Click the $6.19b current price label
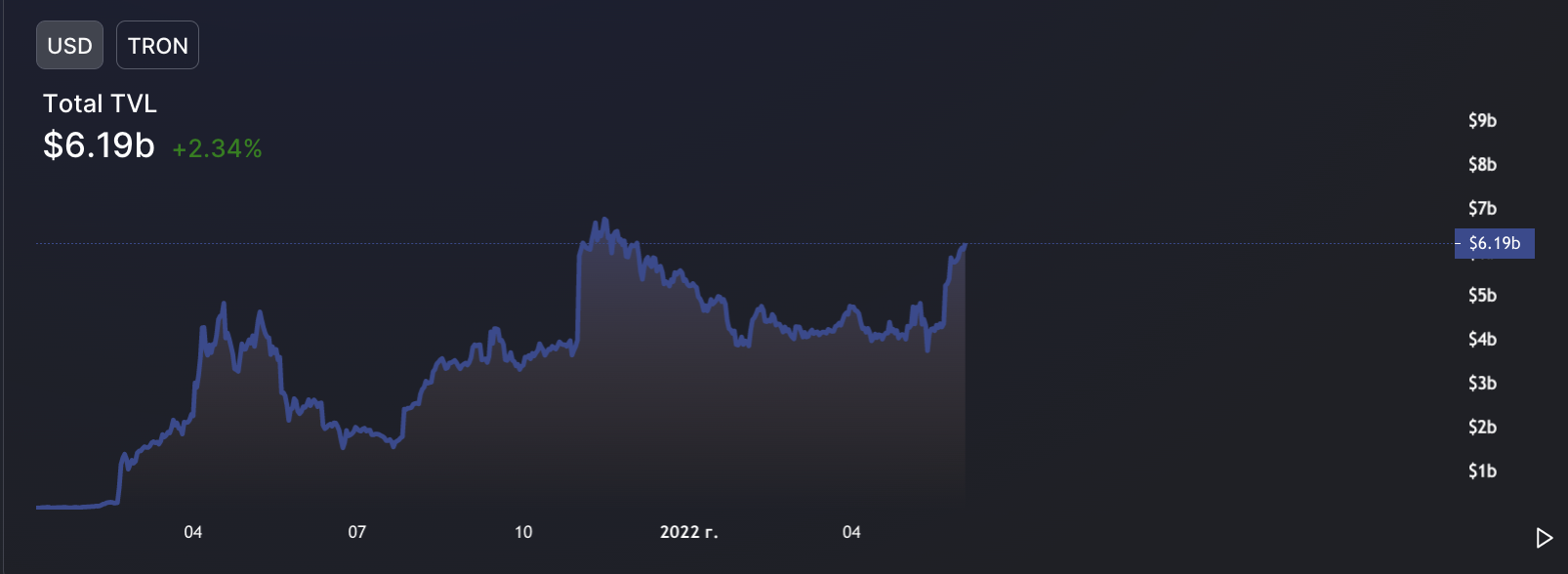1568x574 pixels. click(x=1494, y=243)
